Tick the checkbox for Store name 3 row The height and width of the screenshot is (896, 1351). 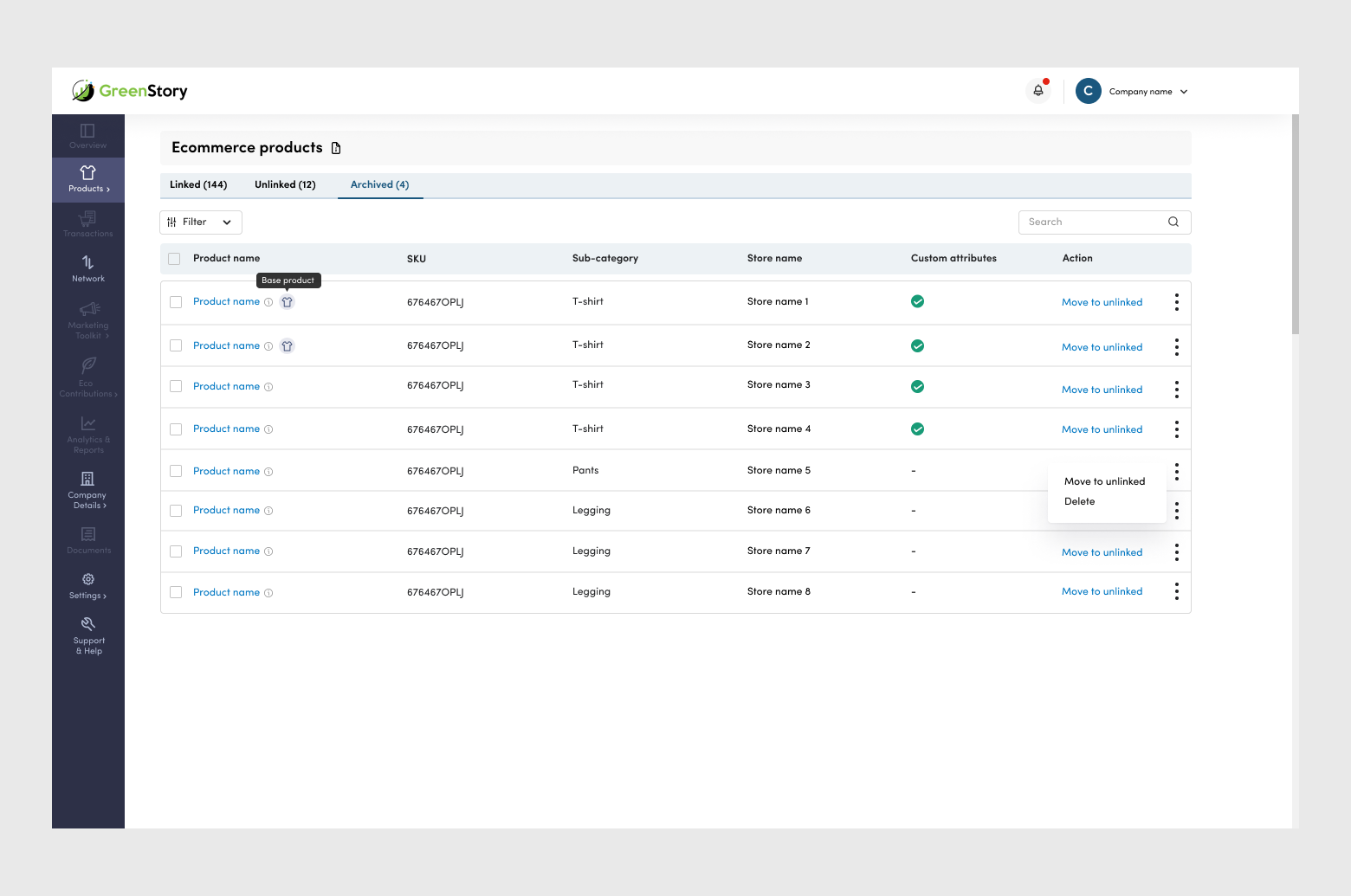click(x=176, y=386)
